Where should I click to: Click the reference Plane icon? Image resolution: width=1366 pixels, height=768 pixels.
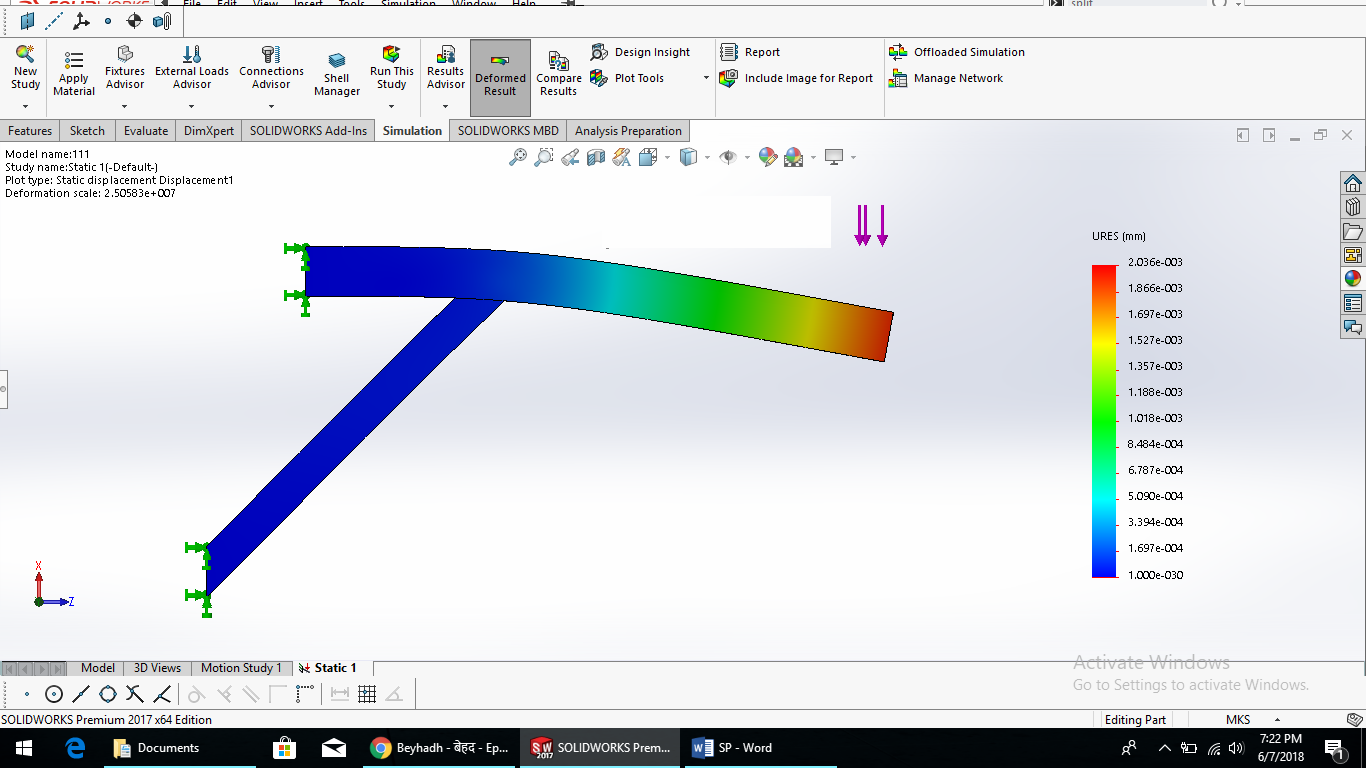coord(28,20)
